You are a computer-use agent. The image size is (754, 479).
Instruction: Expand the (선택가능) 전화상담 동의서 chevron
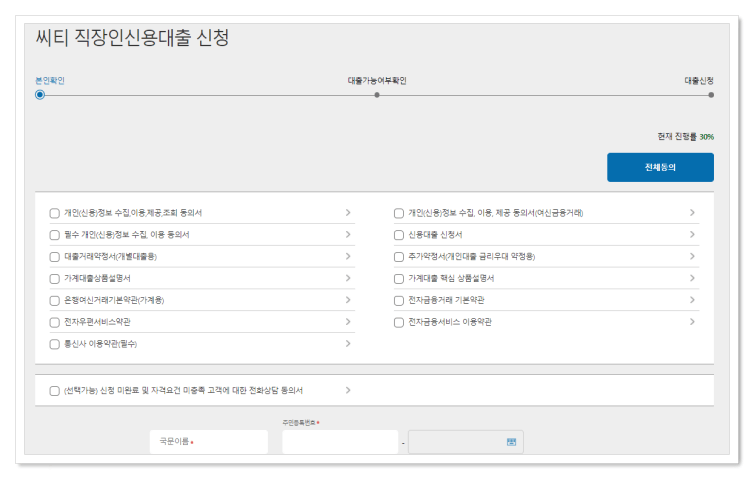(x=348, y=390)
